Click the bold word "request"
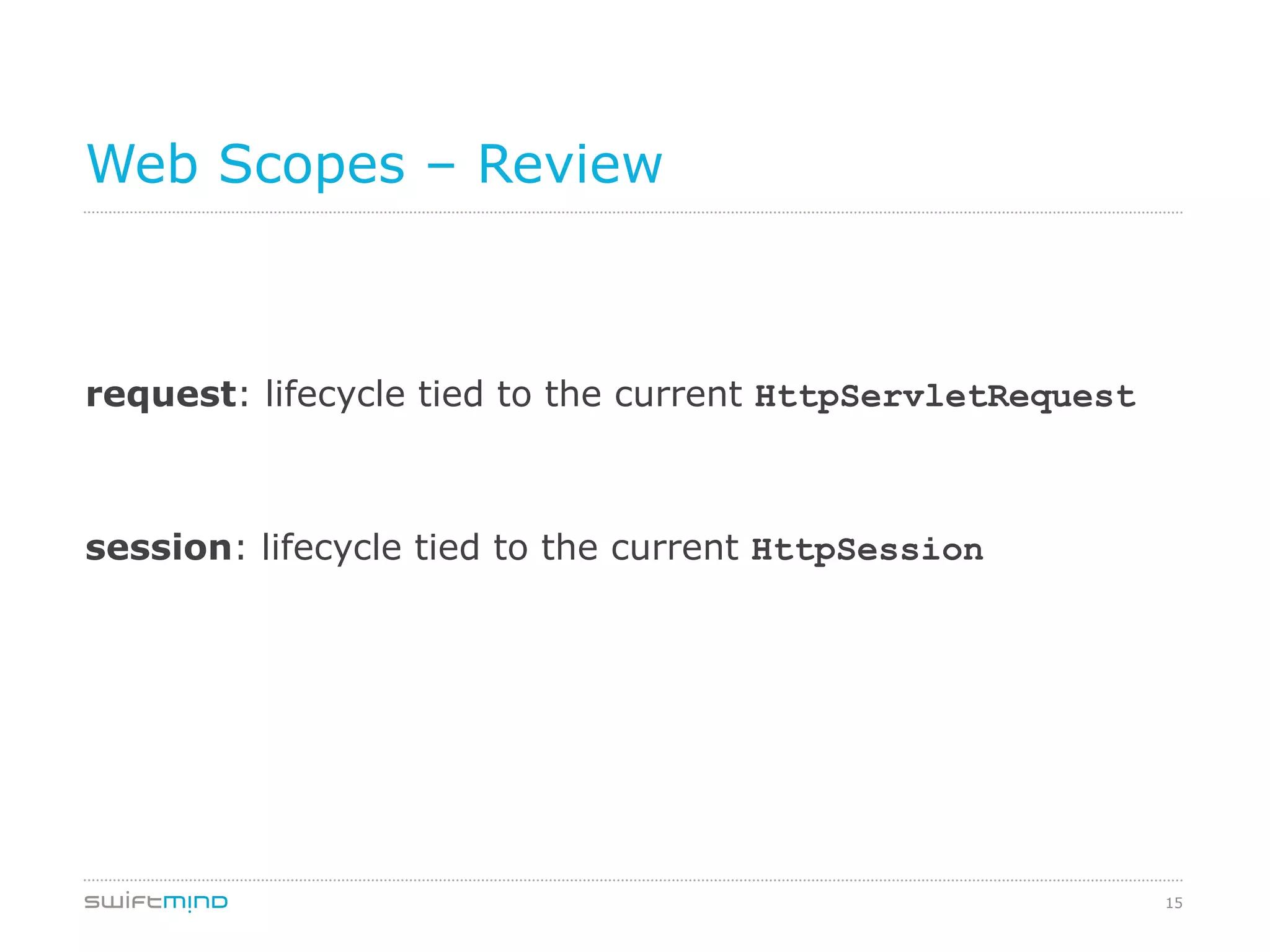This screenshot has width=1270, height=952. (x=161, y=395)
